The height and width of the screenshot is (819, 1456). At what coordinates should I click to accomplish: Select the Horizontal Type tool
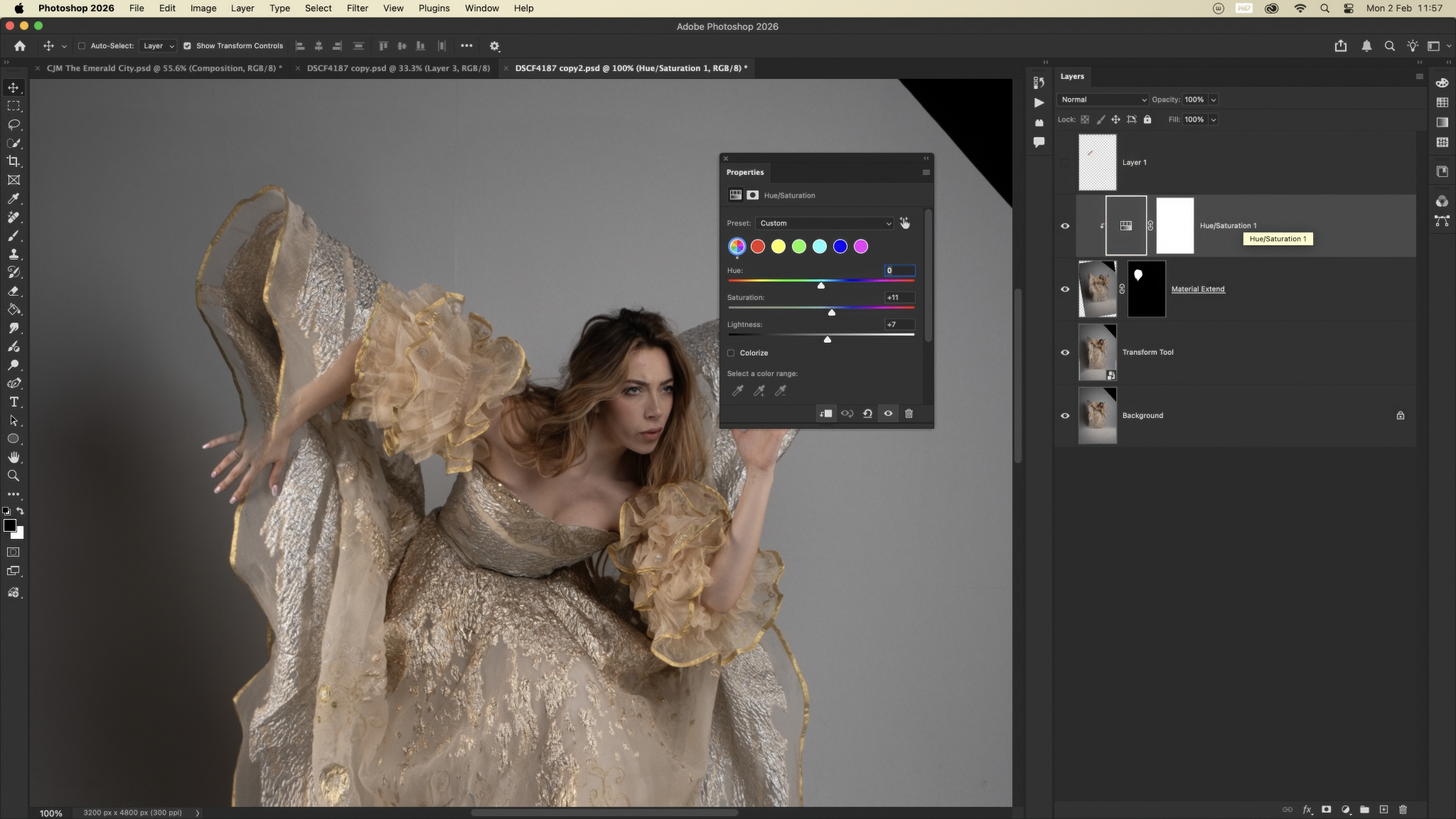point(14,402)
